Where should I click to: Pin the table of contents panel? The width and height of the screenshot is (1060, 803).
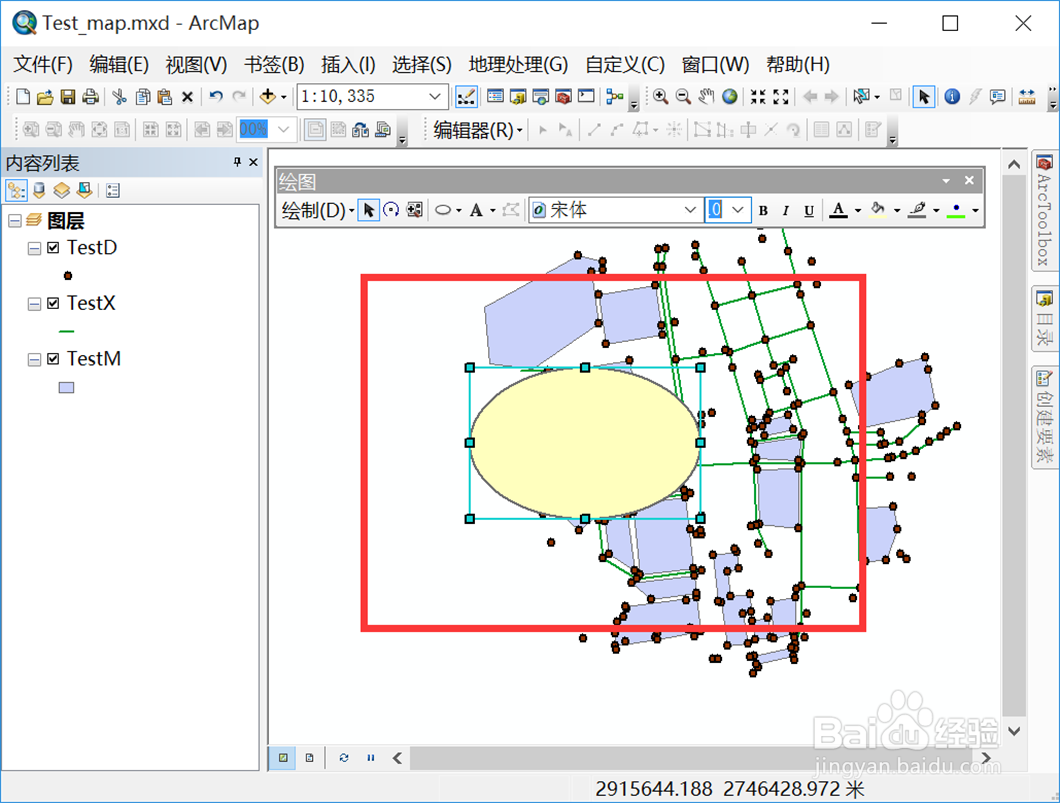[237, 162]
